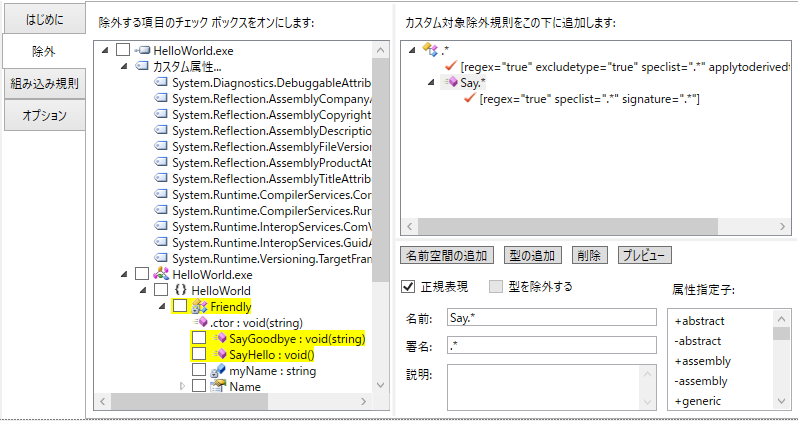The image size is (798, 421).
Task: Click the AssemblyProduct attribute tag icon
Action: tap(161, 162)
